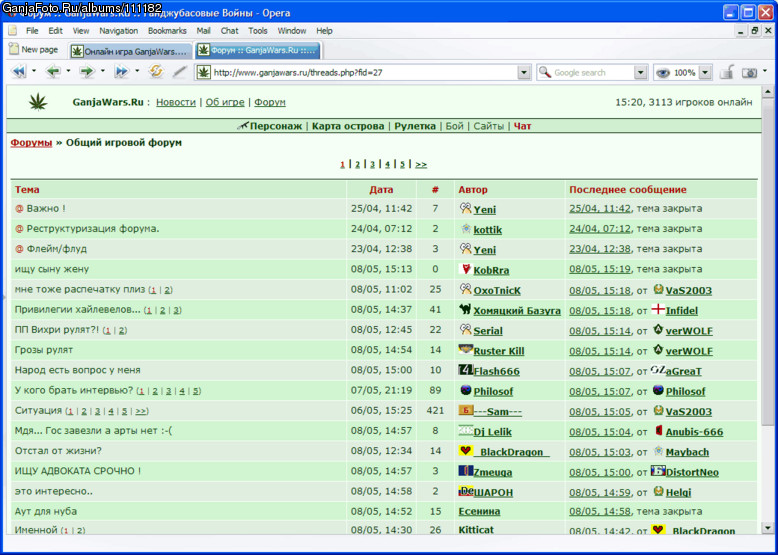Click the Forward arrow button
Viewport: 778px width, 555px height.
point(87,72)
